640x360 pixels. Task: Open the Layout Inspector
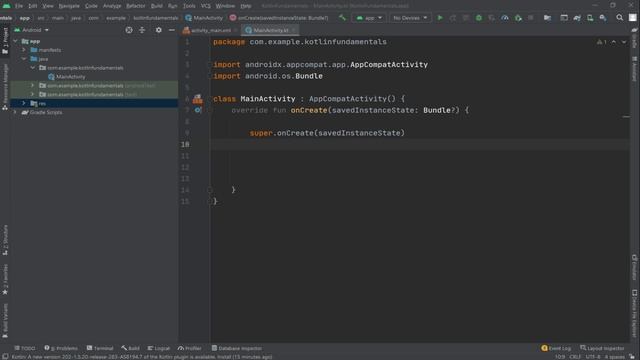click(602, 348)
